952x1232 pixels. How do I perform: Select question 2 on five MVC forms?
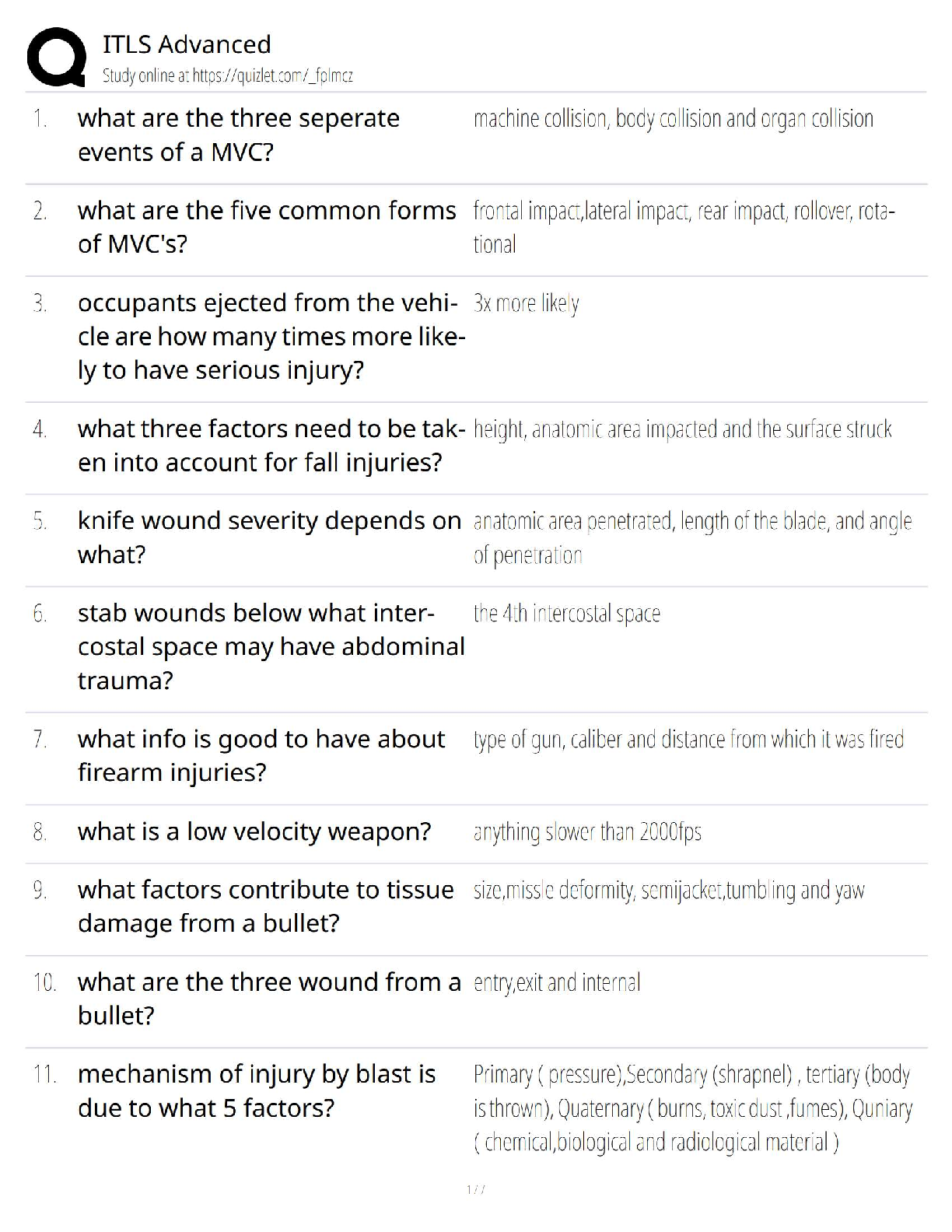tap(267, 227)
